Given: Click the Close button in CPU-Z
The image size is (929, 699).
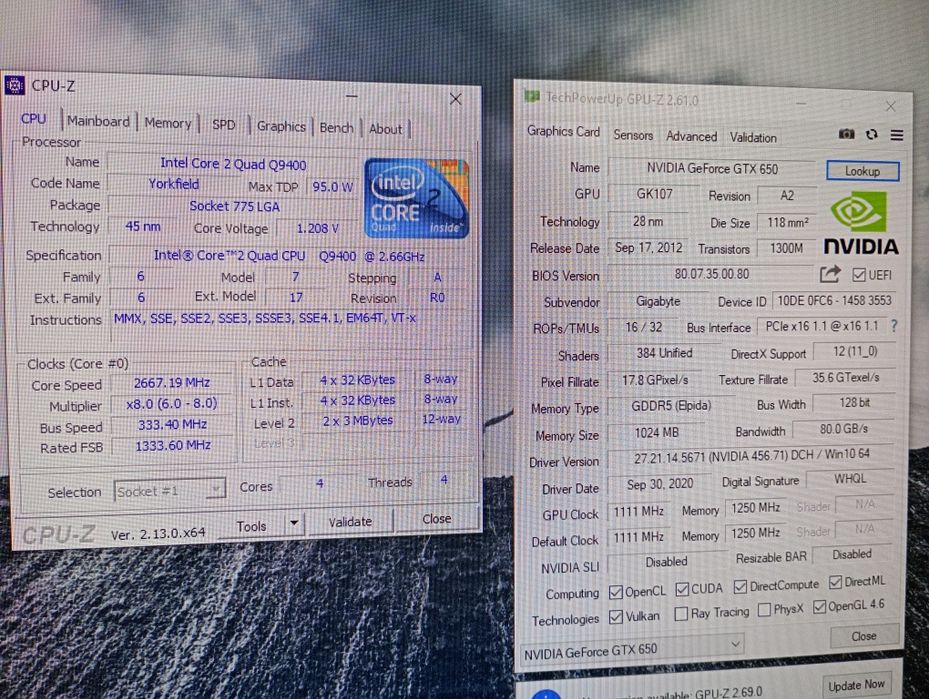Looking at the screenshot, I should (x=437, y=519).
